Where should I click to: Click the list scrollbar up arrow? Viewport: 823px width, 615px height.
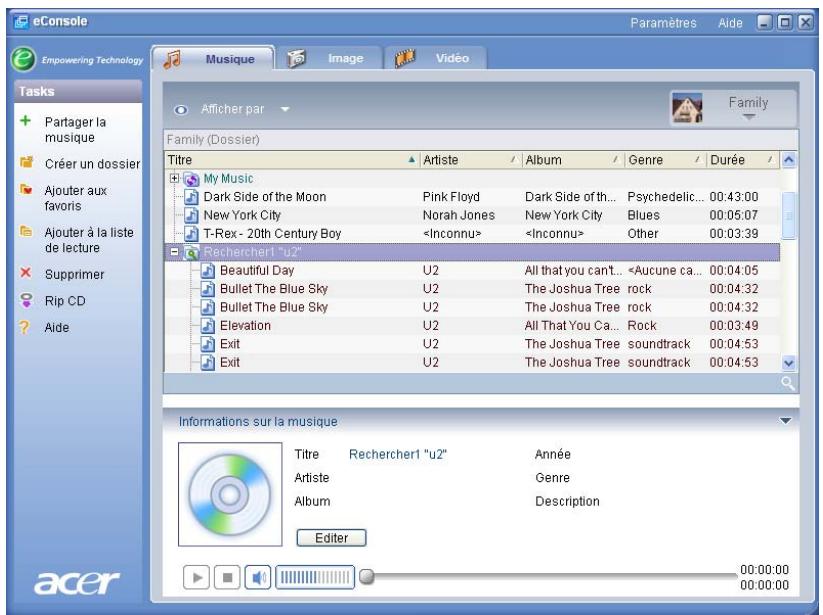click(788, 160)
